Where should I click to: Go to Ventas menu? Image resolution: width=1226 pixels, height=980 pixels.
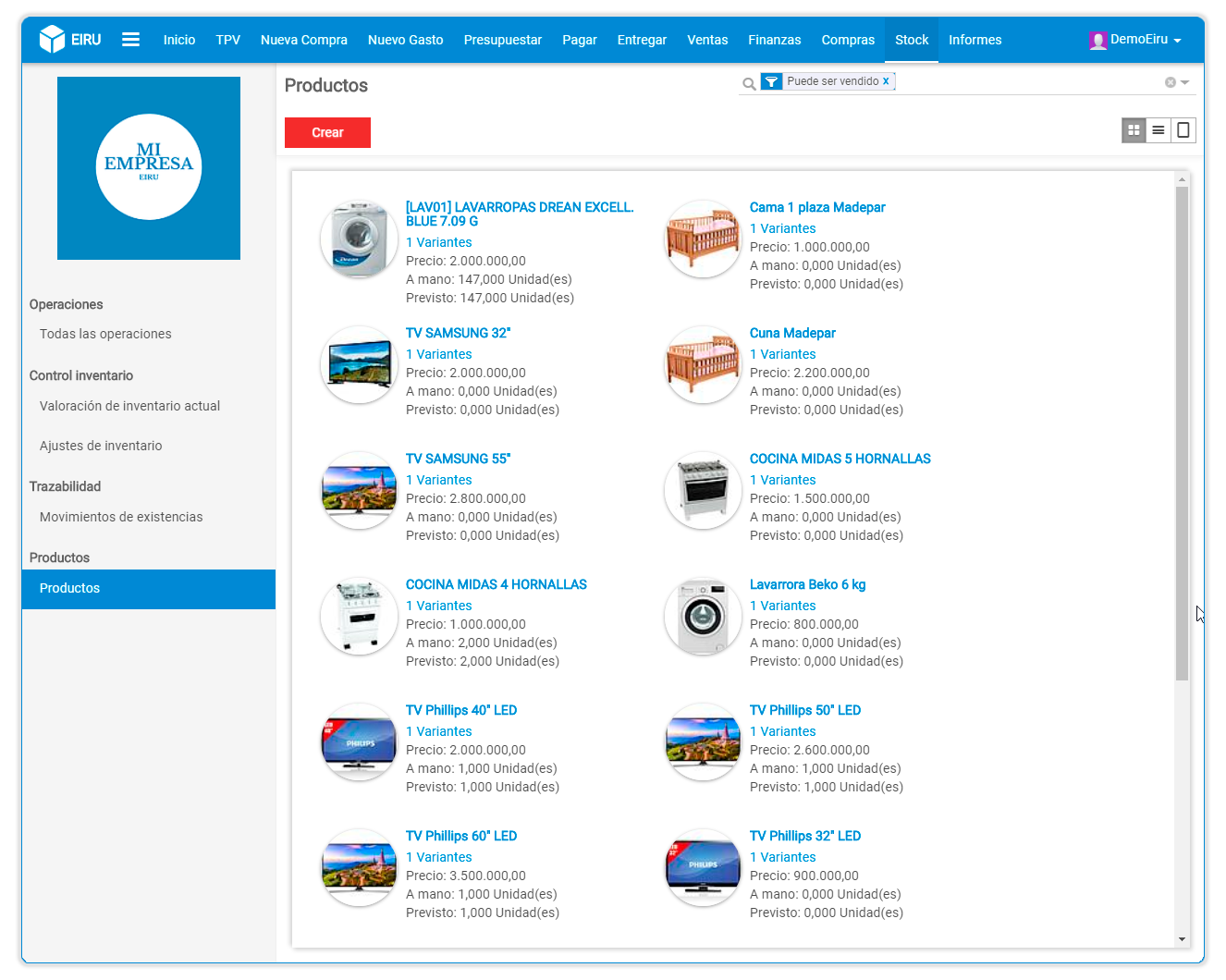point(707,40)
